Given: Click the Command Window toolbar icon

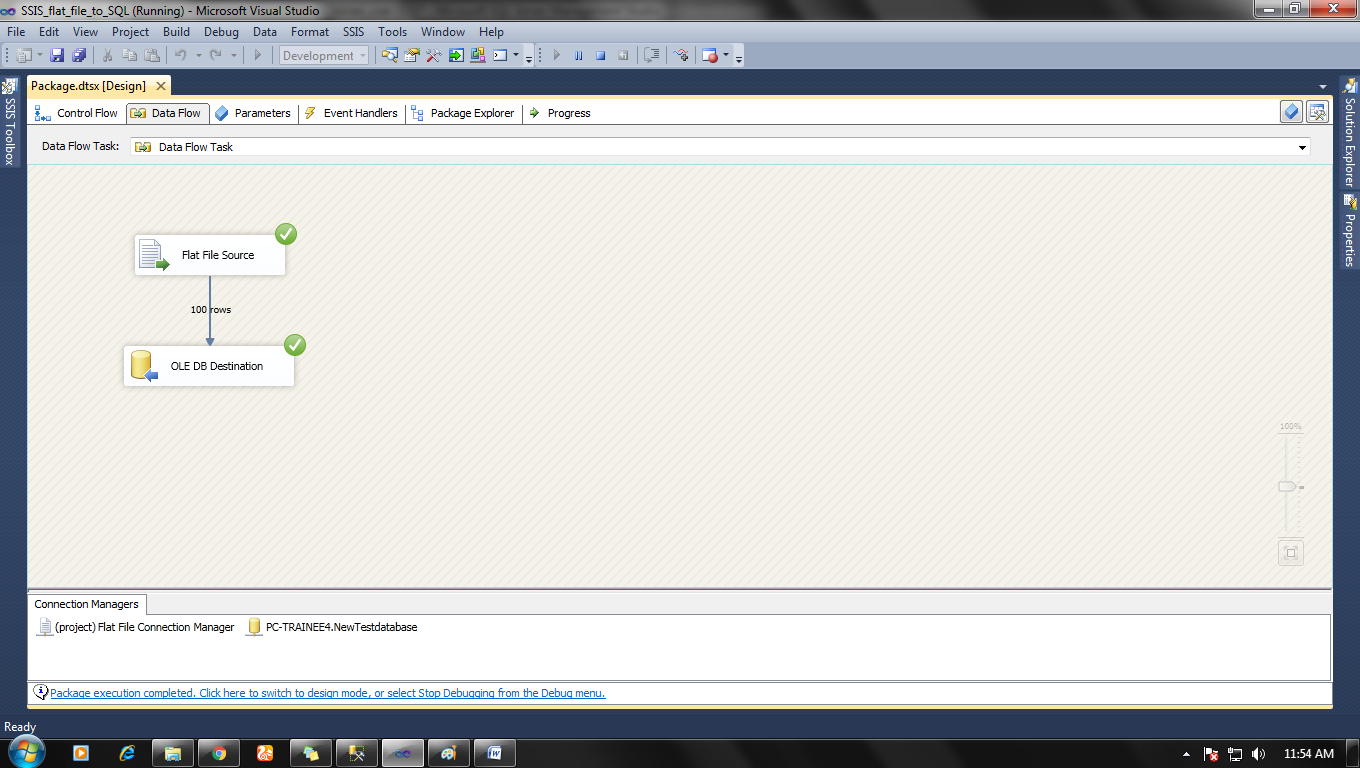Looking at the screenshot, I should tap(500, 56).
